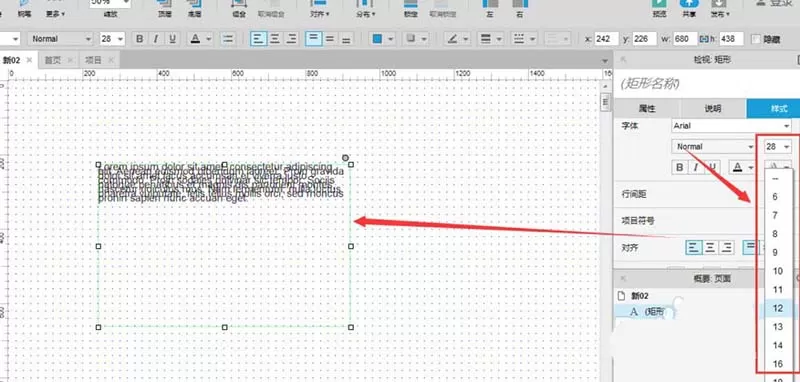Choose font size 16 from list
800x382 pixels.
pyautogui.click(x=778, y=364)
